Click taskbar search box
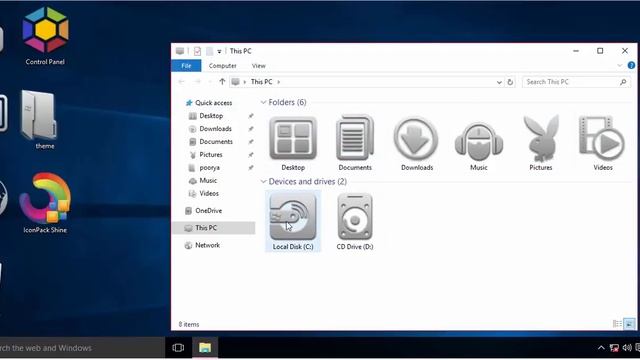This screenshot has height=360, width=640. (x=82, y=348)
